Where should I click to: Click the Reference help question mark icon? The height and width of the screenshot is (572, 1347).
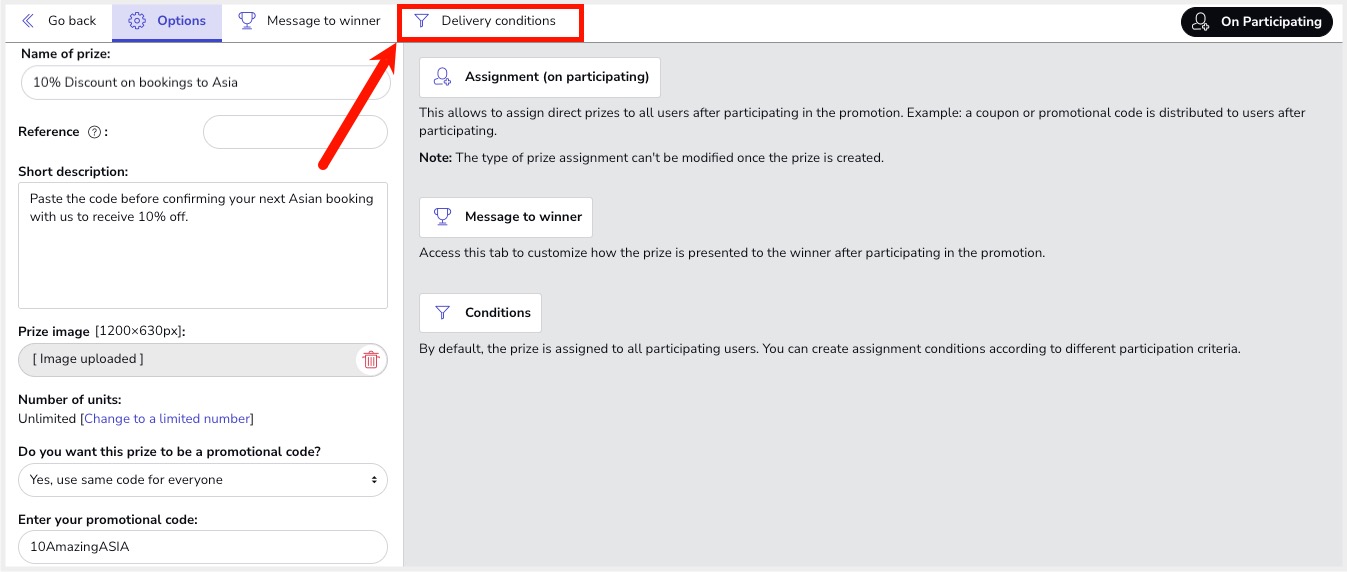click(x=95, y=132)
